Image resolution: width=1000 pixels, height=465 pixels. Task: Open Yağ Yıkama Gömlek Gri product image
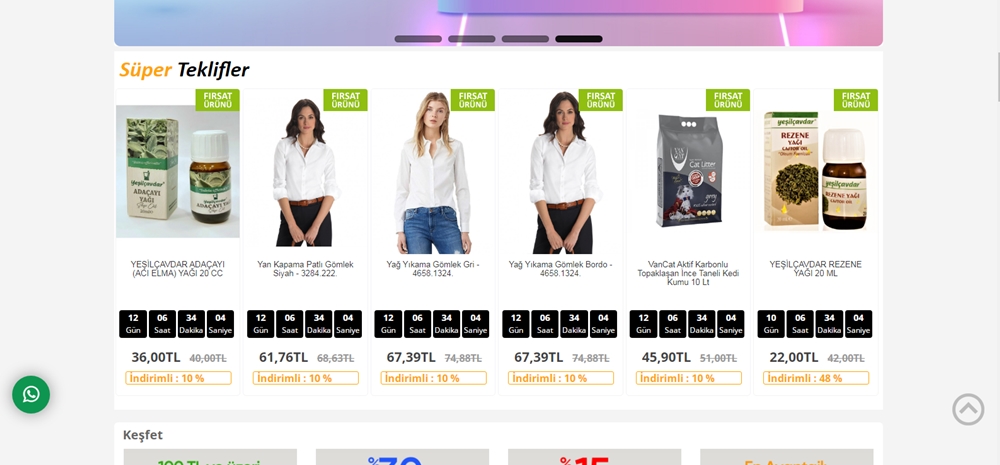point(433,172)
